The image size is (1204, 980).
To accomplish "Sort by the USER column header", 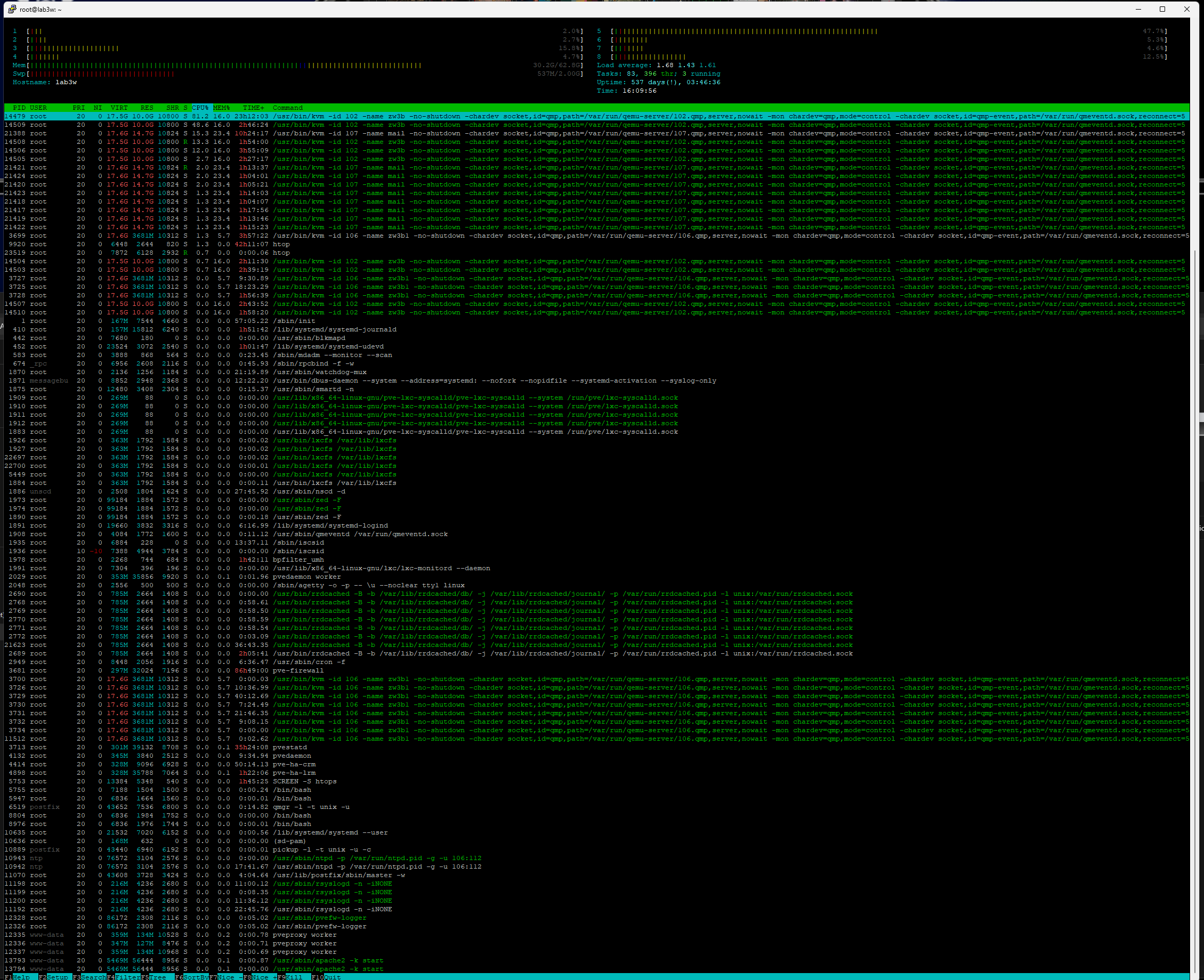I will [x=38, y=108].
